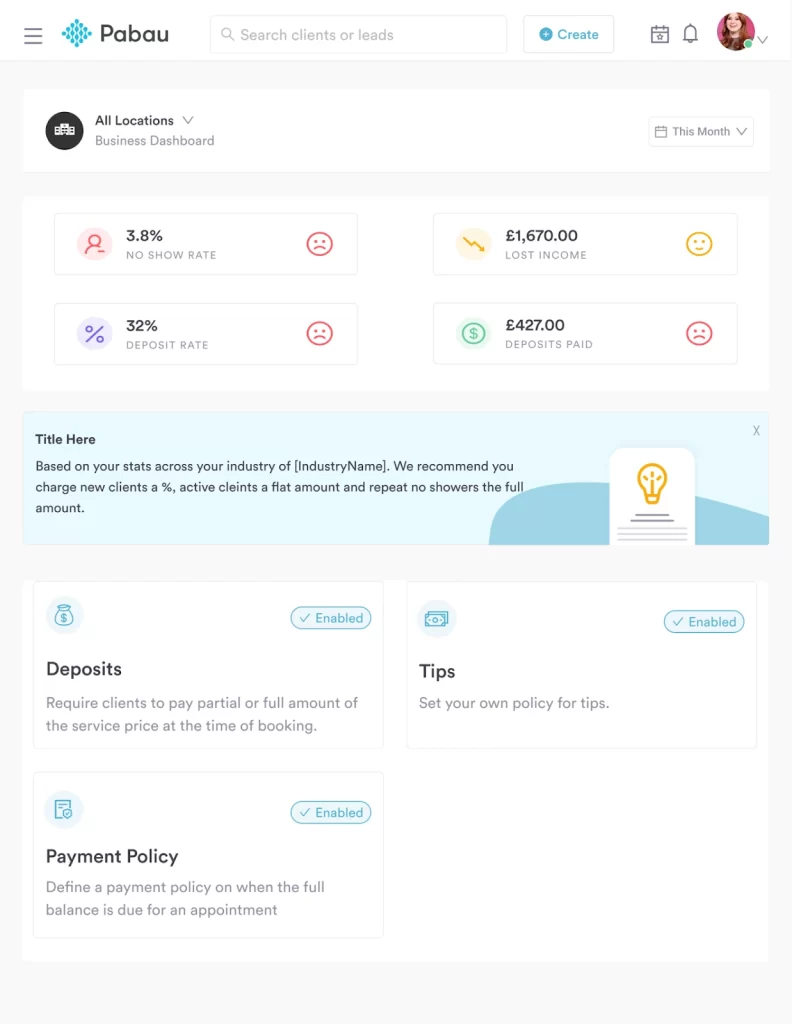Click the lost income trend icon
The width and height of the screenshot is (792, 1024).
point(474,244)
